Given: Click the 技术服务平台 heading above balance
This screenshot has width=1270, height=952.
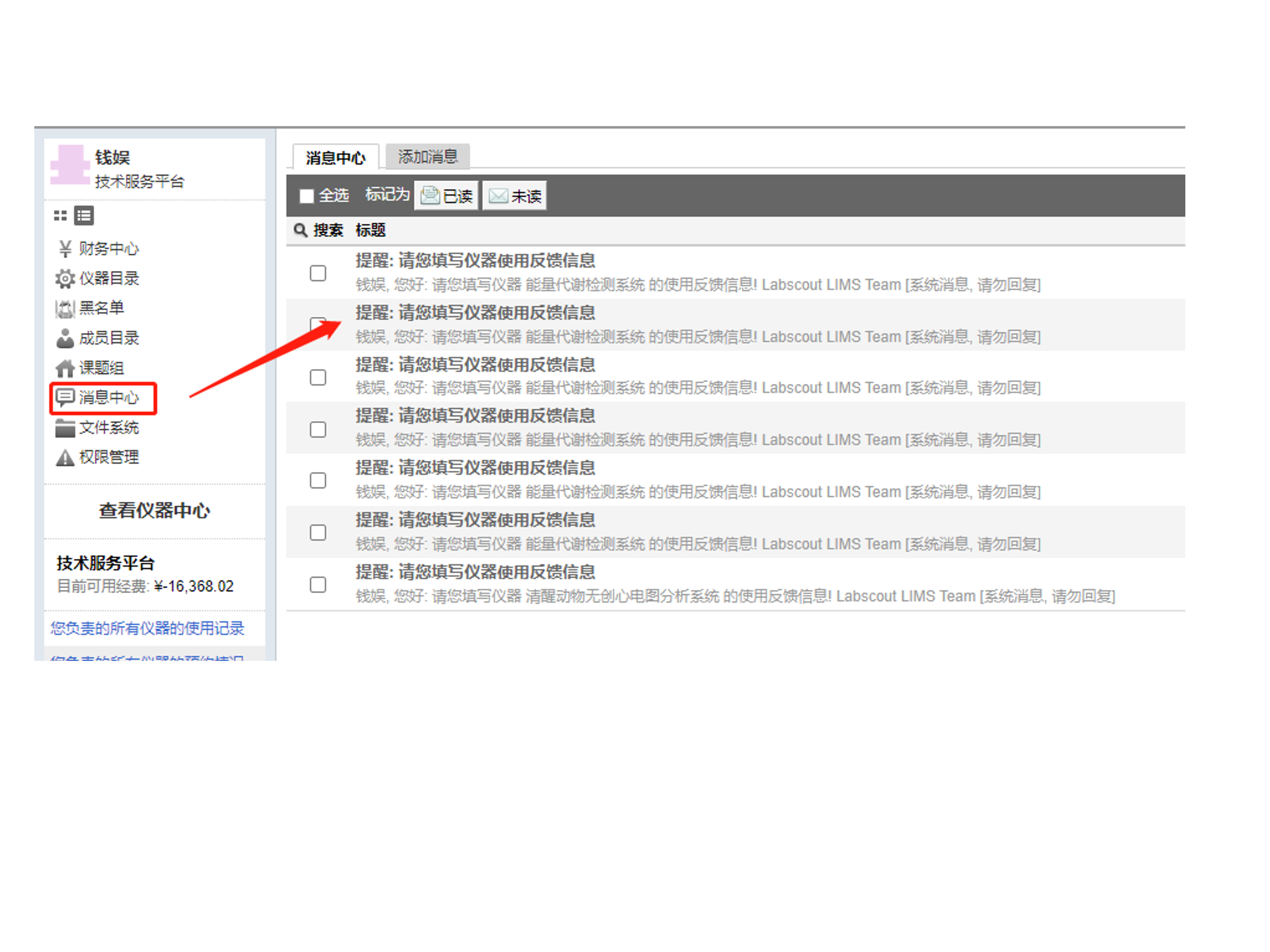Looking at the screenshot, I should (x=106, y=563).
